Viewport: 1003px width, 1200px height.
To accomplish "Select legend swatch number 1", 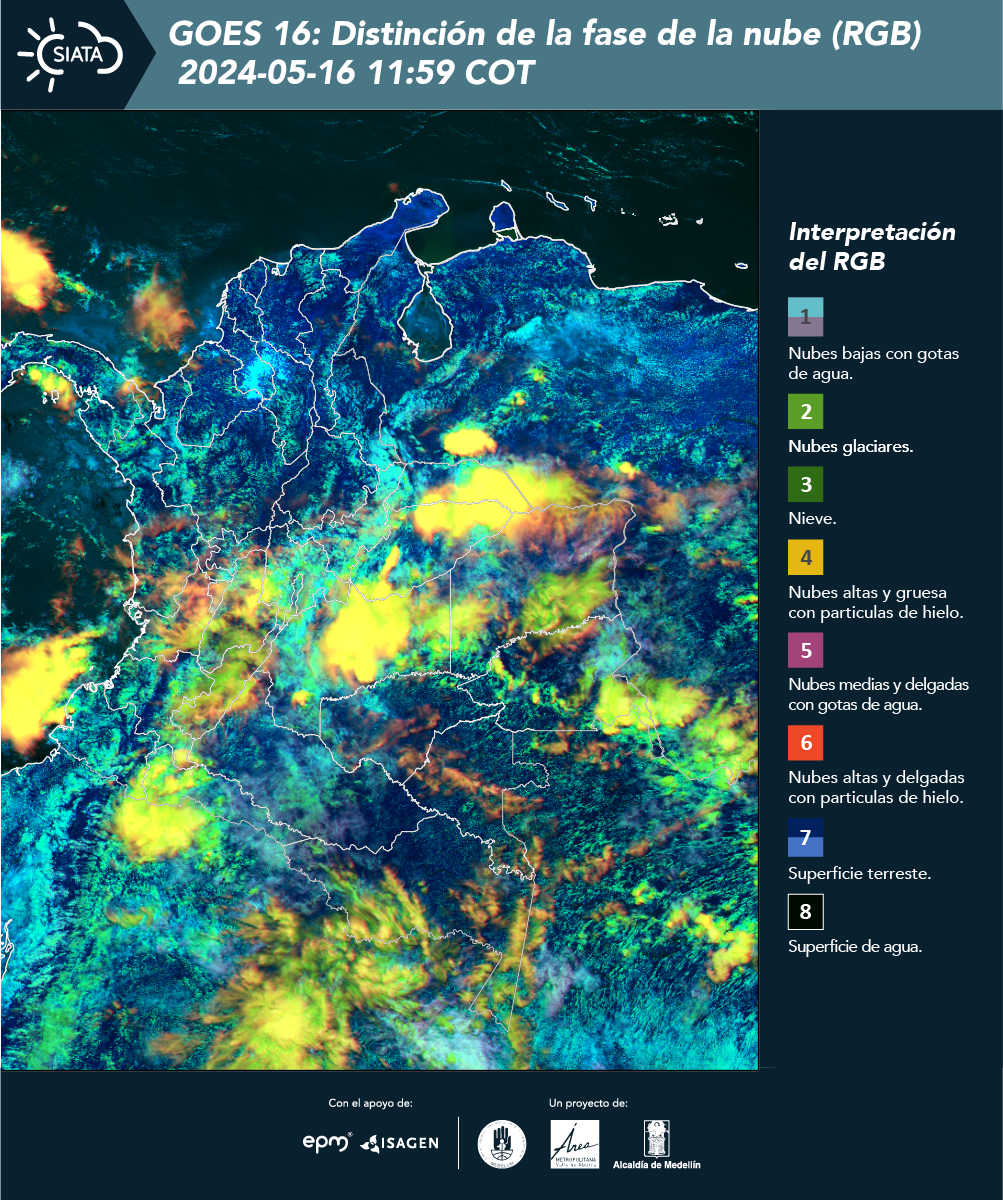I will (805, 316).
